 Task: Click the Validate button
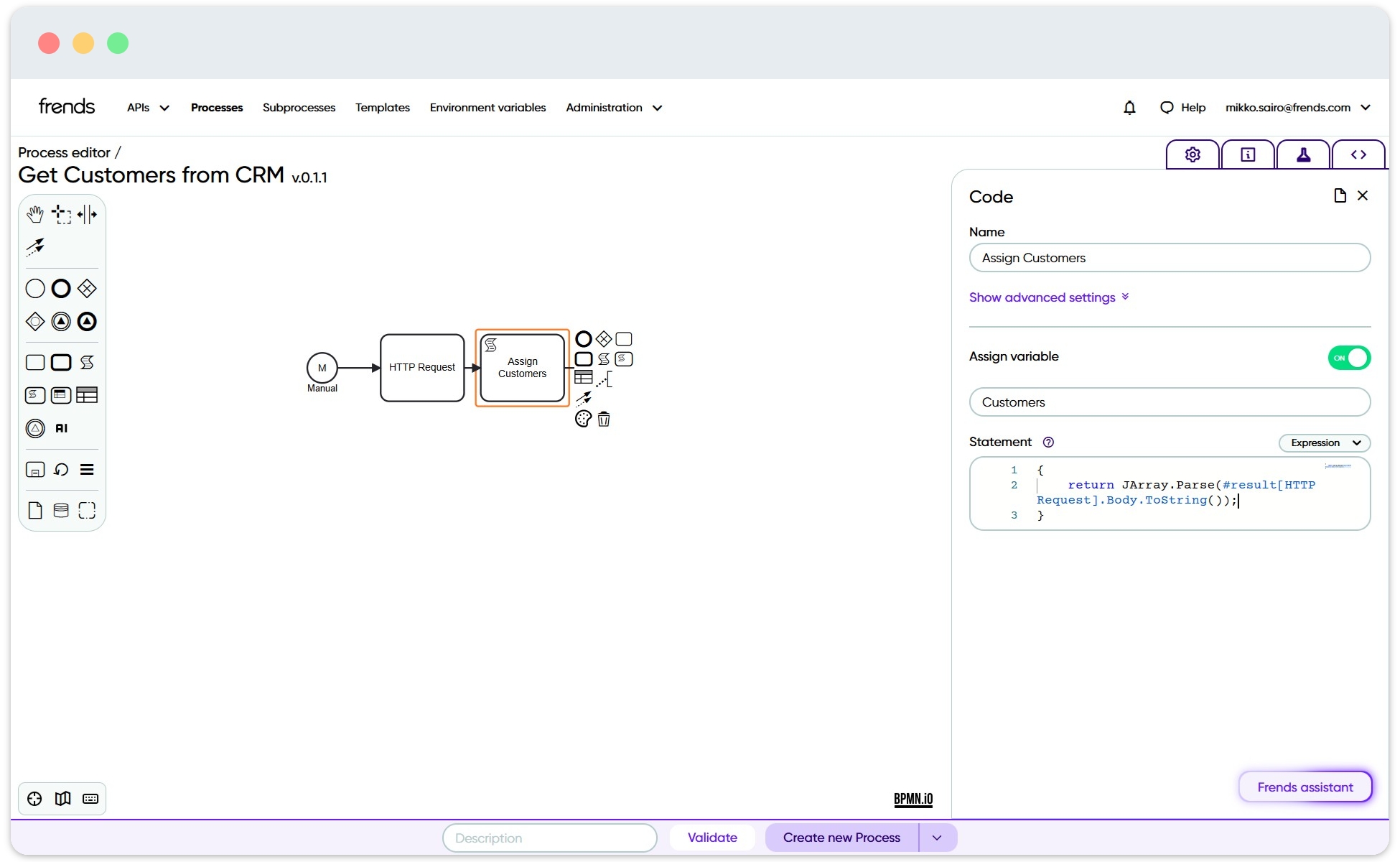pyautogui.click(x=712, y=837)
